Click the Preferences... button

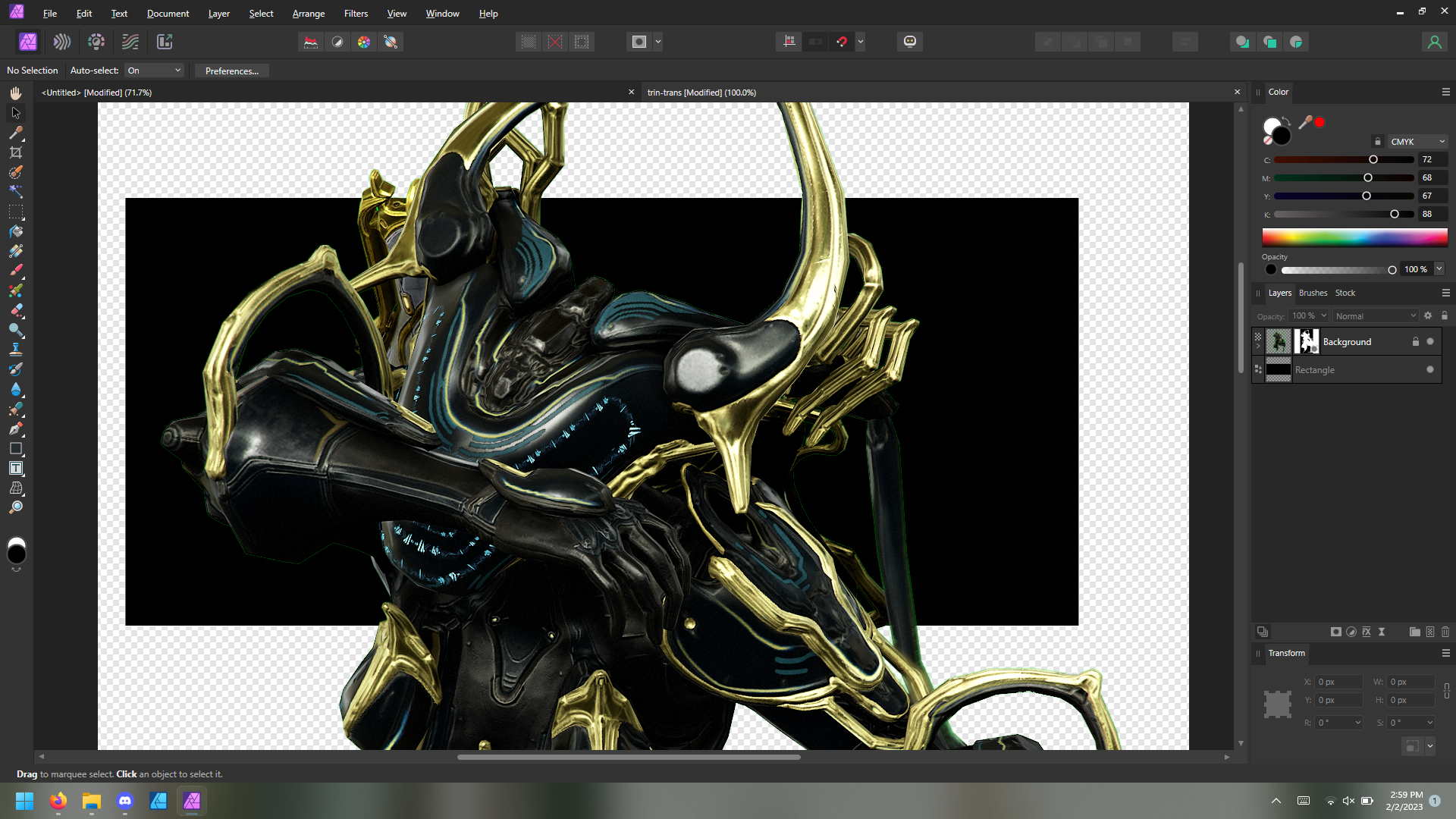[x=232, y=71]
